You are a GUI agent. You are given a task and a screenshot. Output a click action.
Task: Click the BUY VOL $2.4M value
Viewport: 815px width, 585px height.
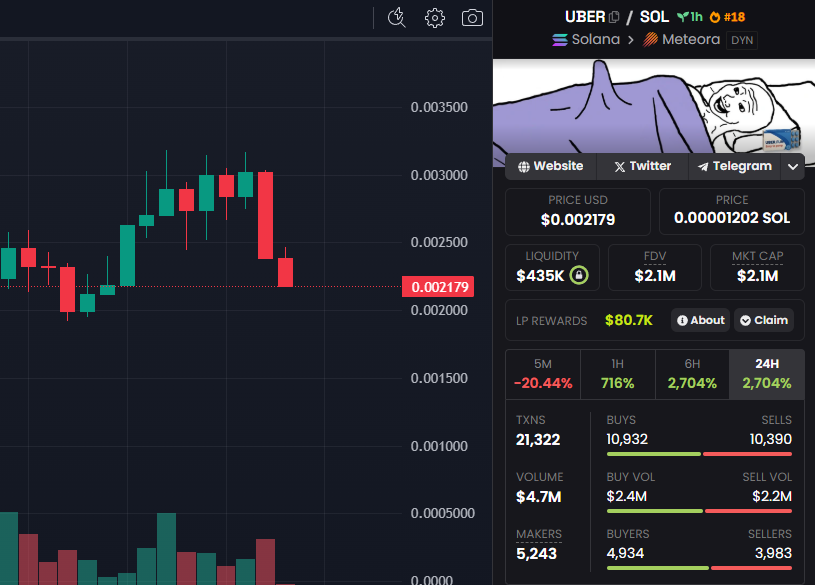[x=626, y=497]
